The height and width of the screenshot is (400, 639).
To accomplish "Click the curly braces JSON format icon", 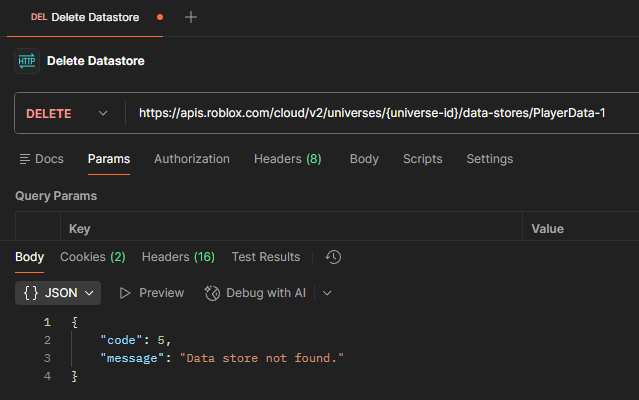I will [31, 293].
